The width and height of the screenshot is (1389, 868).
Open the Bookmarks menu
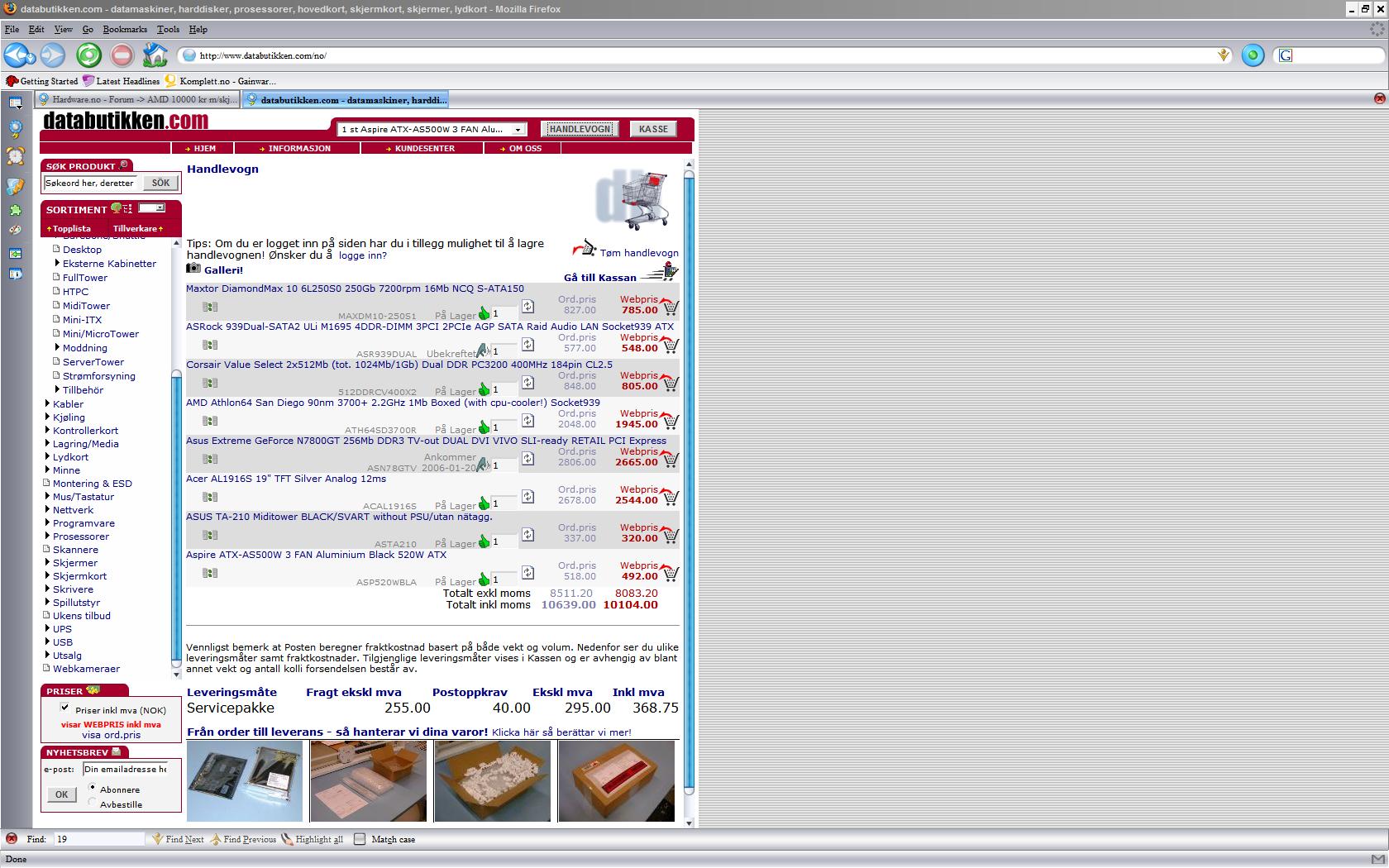[x=125, y=29]
